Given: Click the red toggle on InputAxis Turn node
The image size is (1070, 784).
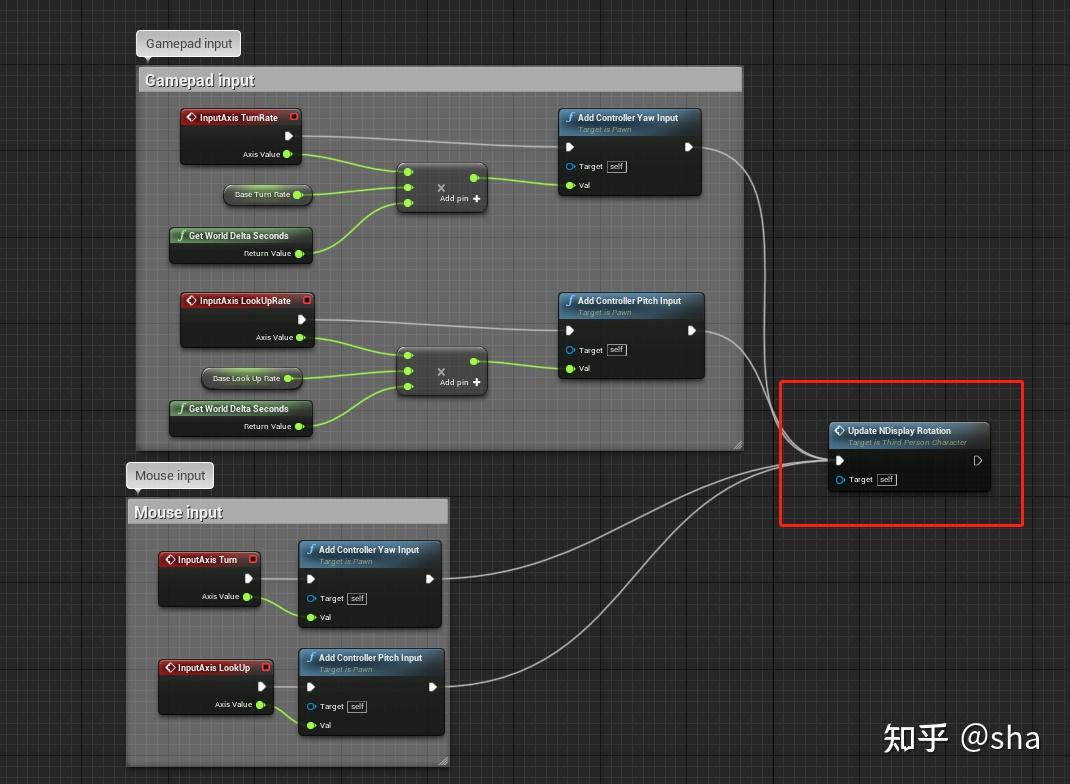Looking at the screenshot, I should click(x=254, y=559).
